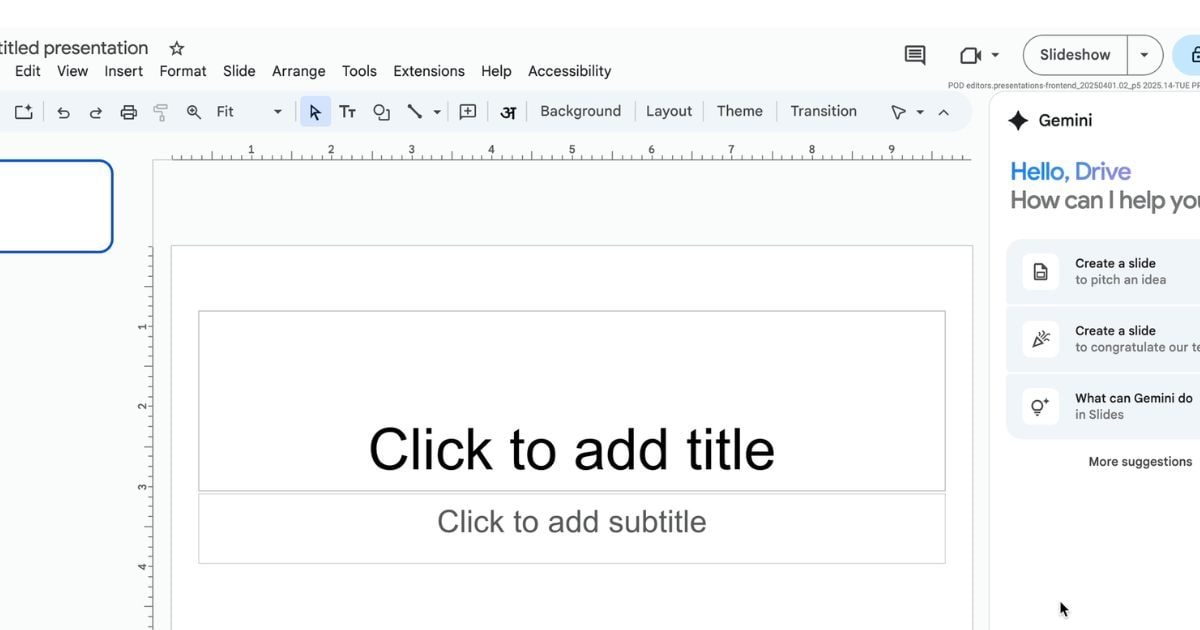Screen dimensions: 1200x630
Task: Open the Line tool dropdown arrow
Action: click(437, 112)
